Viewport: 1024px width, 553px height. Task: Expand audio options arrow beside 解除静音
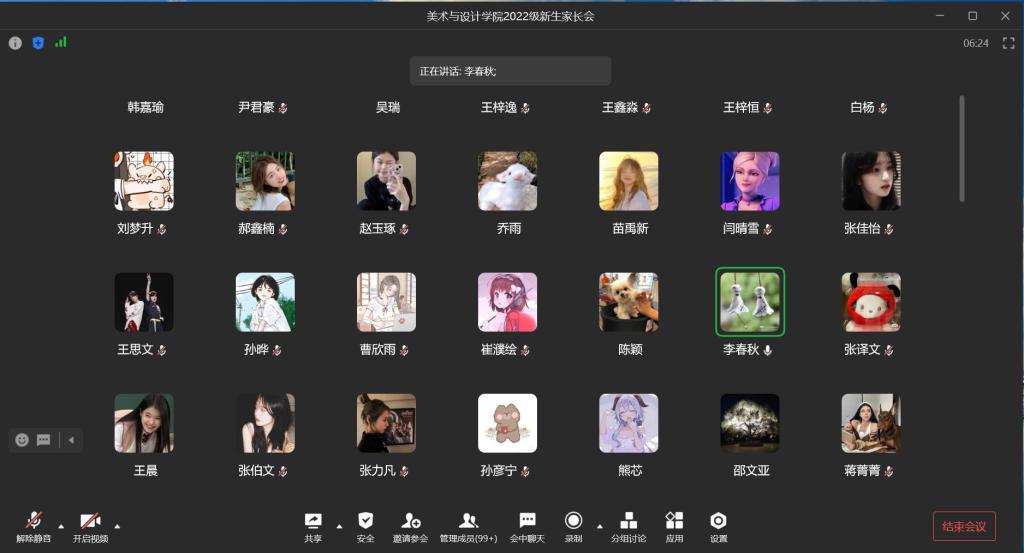(x=61, y=526)
